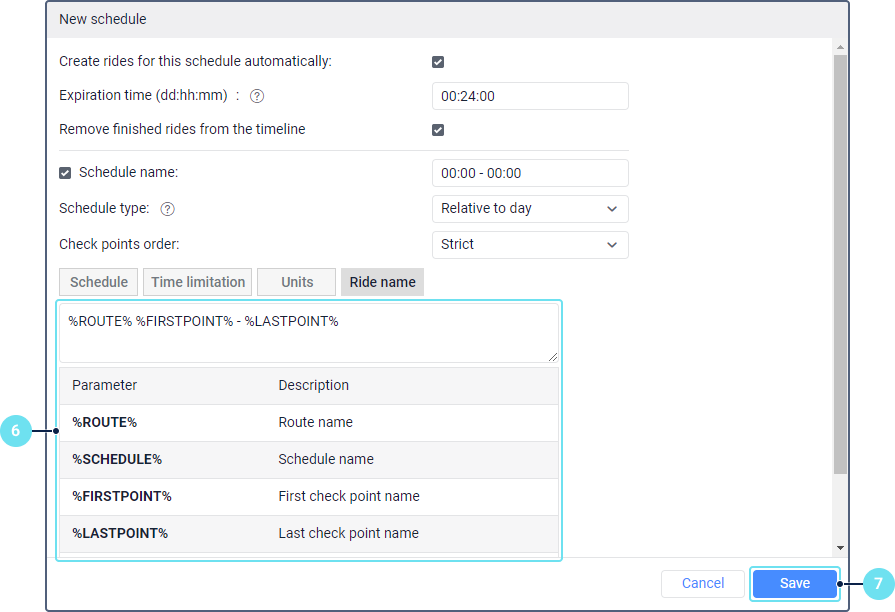The height and width of the screenshot is (612, 895).
Task: Uncheck Remove finished rides from the timeline
Action: pyautogui.click(x=438, y=130)
